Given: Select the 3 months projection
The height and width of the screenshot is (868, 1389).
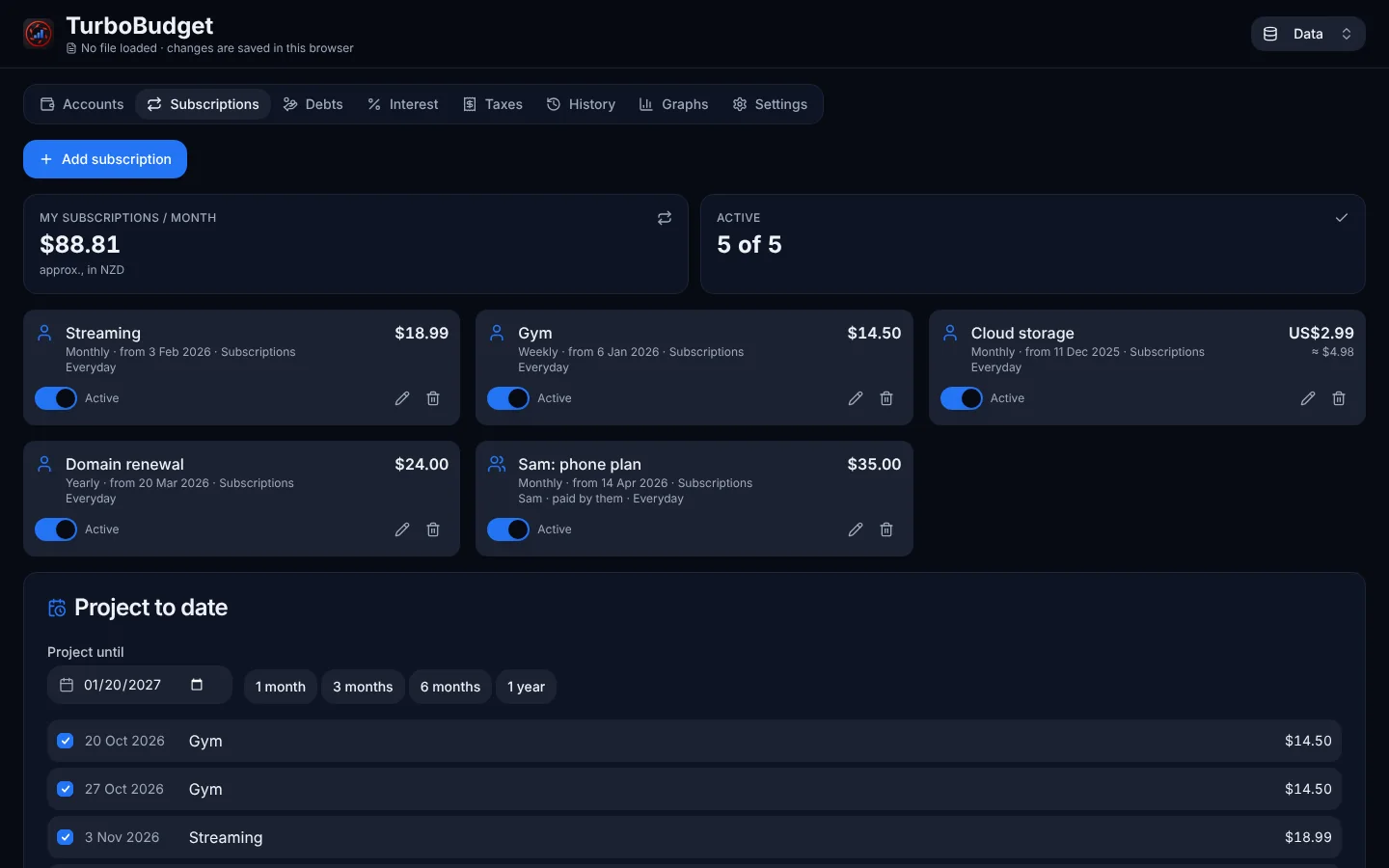Looking at the screenshot, I should coord(363,687).
